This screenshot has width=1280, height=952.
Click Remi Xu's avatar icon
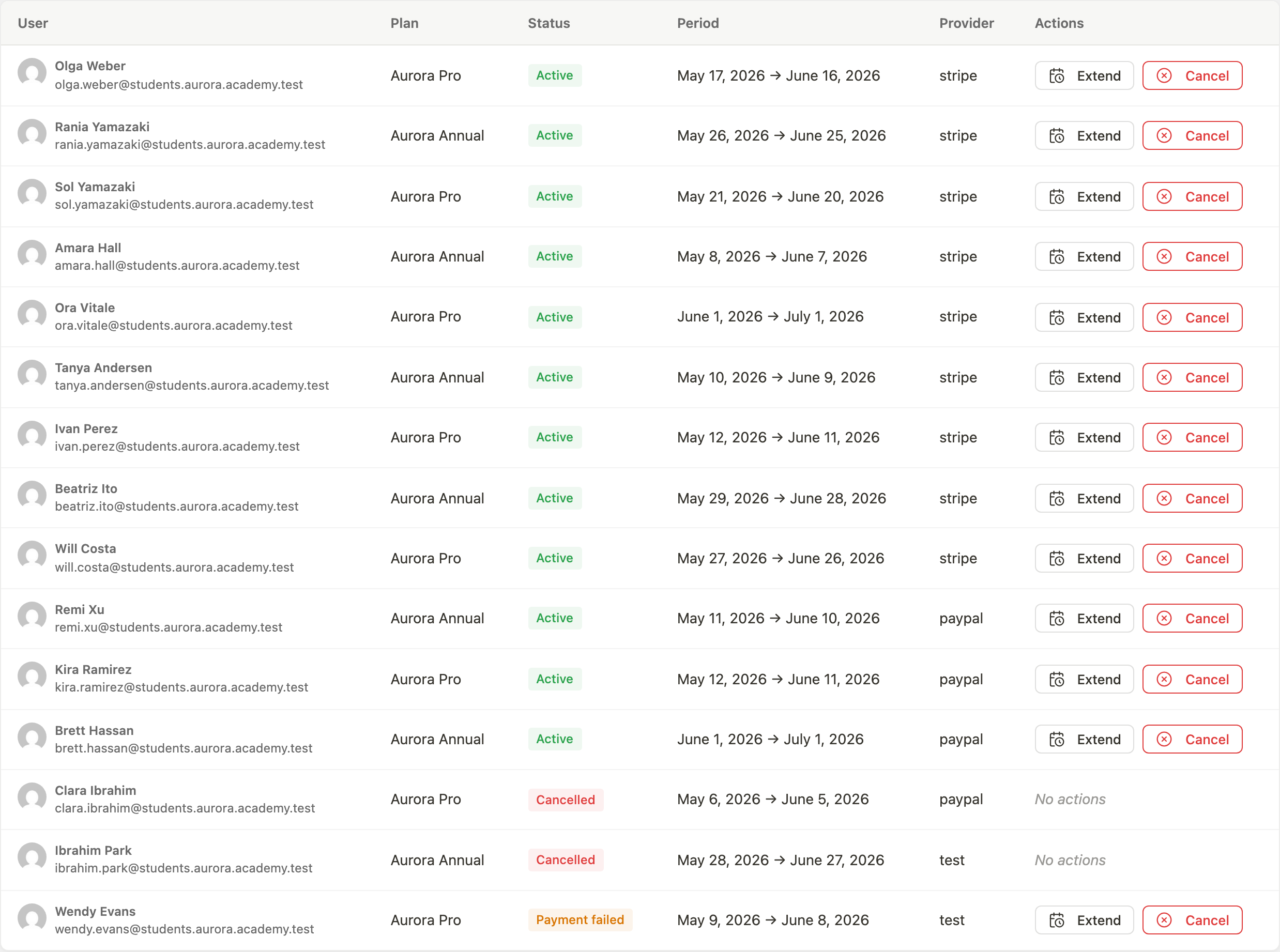pyautogui.click(x=32, y=616)
